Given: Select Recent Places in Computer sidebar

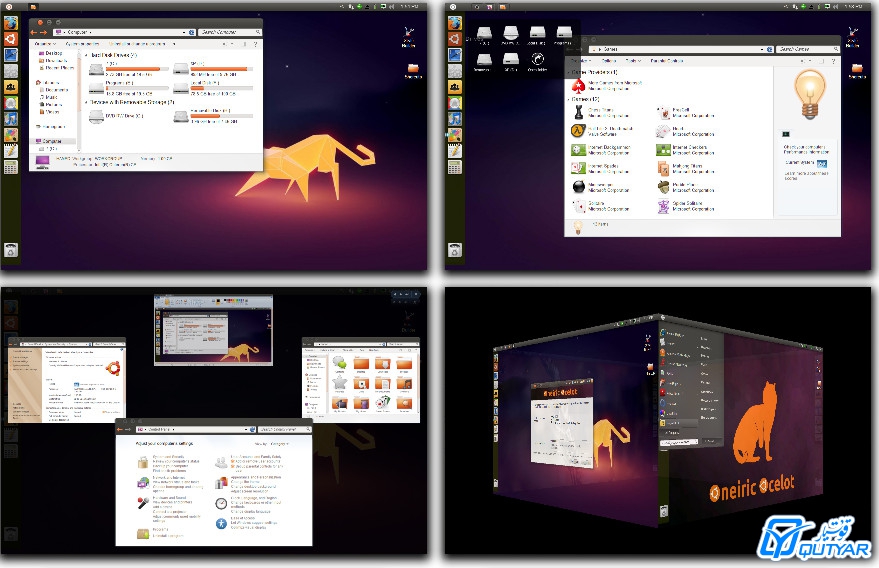Looking at the screenshot, I should pyautogui.click(x=56, y=68).
